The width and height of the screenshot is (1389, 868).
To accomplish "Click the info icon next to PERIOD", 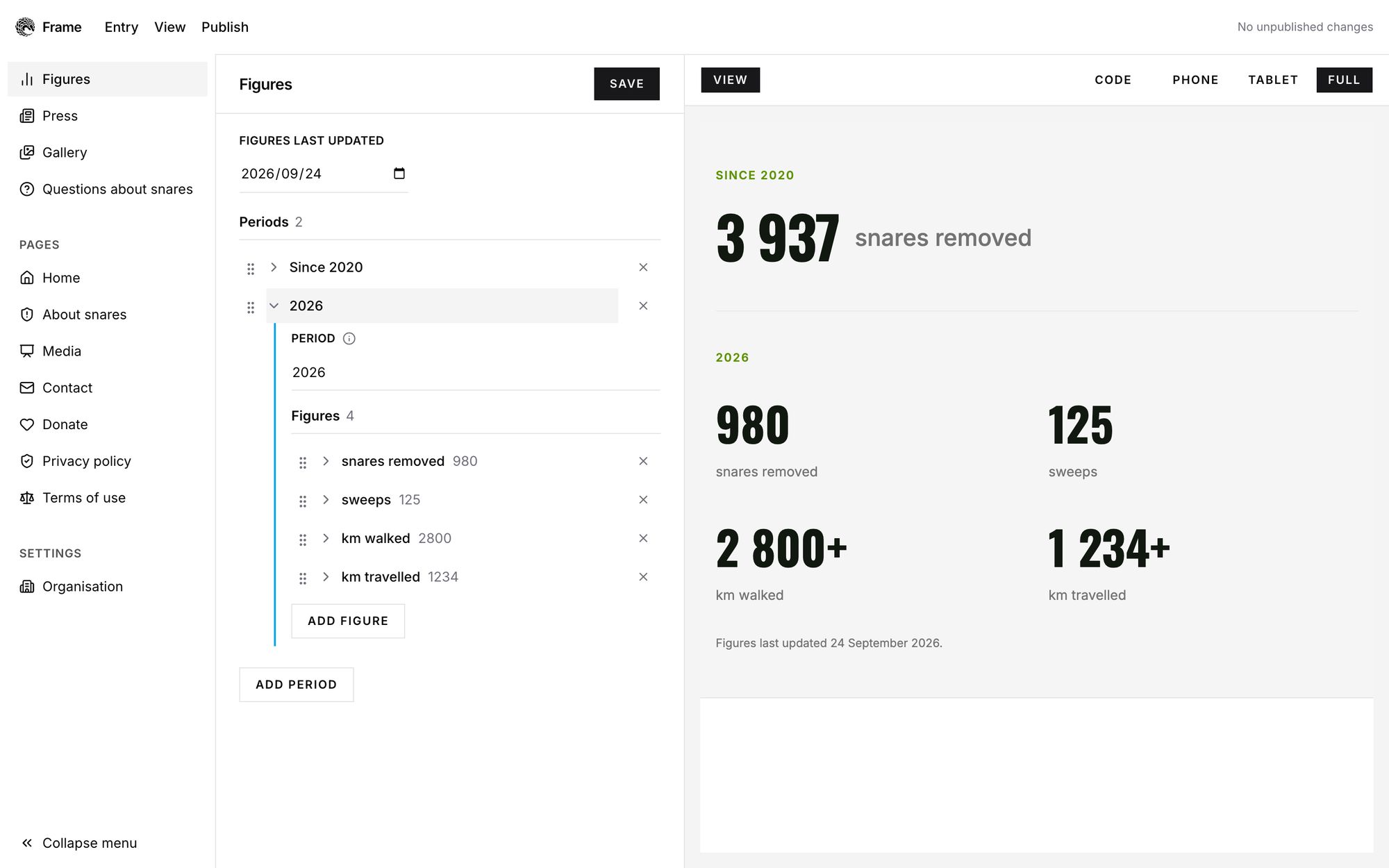I will pyautogui.click(x=349, y=338).
